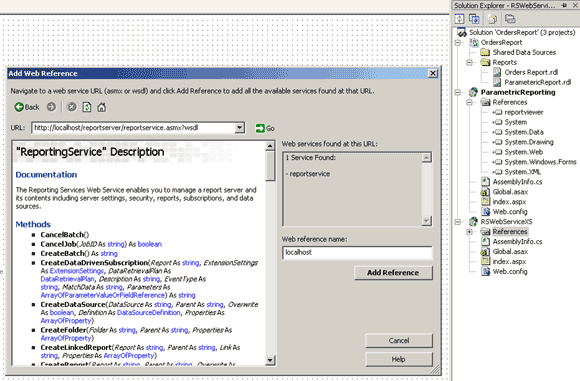Image resolution: width=580 pixels, height=381 pixels.
Task: Select highlighted References under RSWebServiceXS
Action: click(509, 232)
